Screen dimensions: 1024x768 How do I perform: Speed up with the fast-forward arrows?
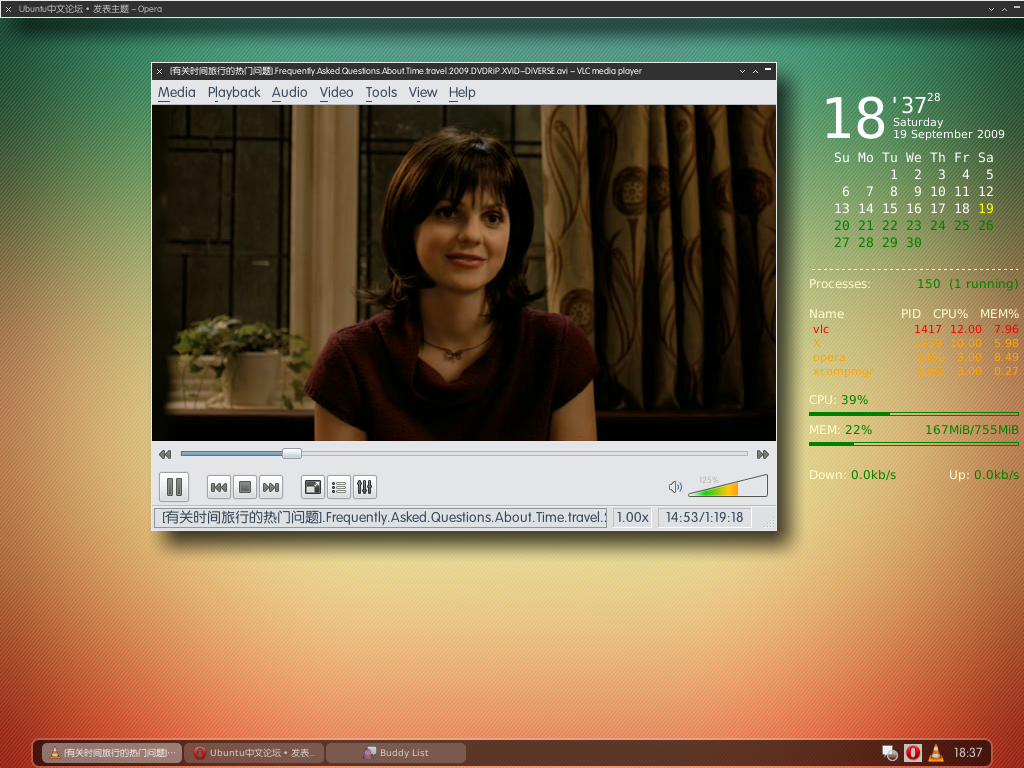click(763, 454)
